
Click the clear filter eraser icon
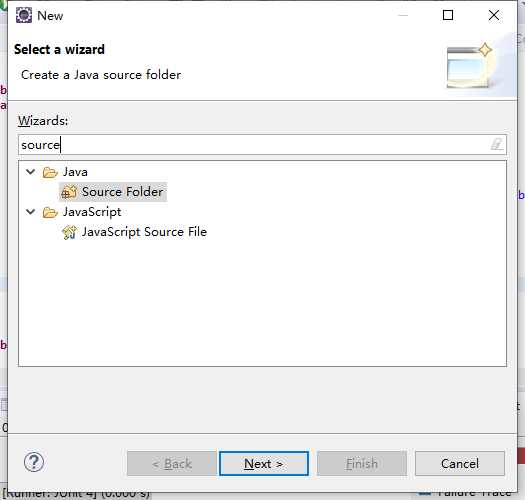[x=497, y=144]
